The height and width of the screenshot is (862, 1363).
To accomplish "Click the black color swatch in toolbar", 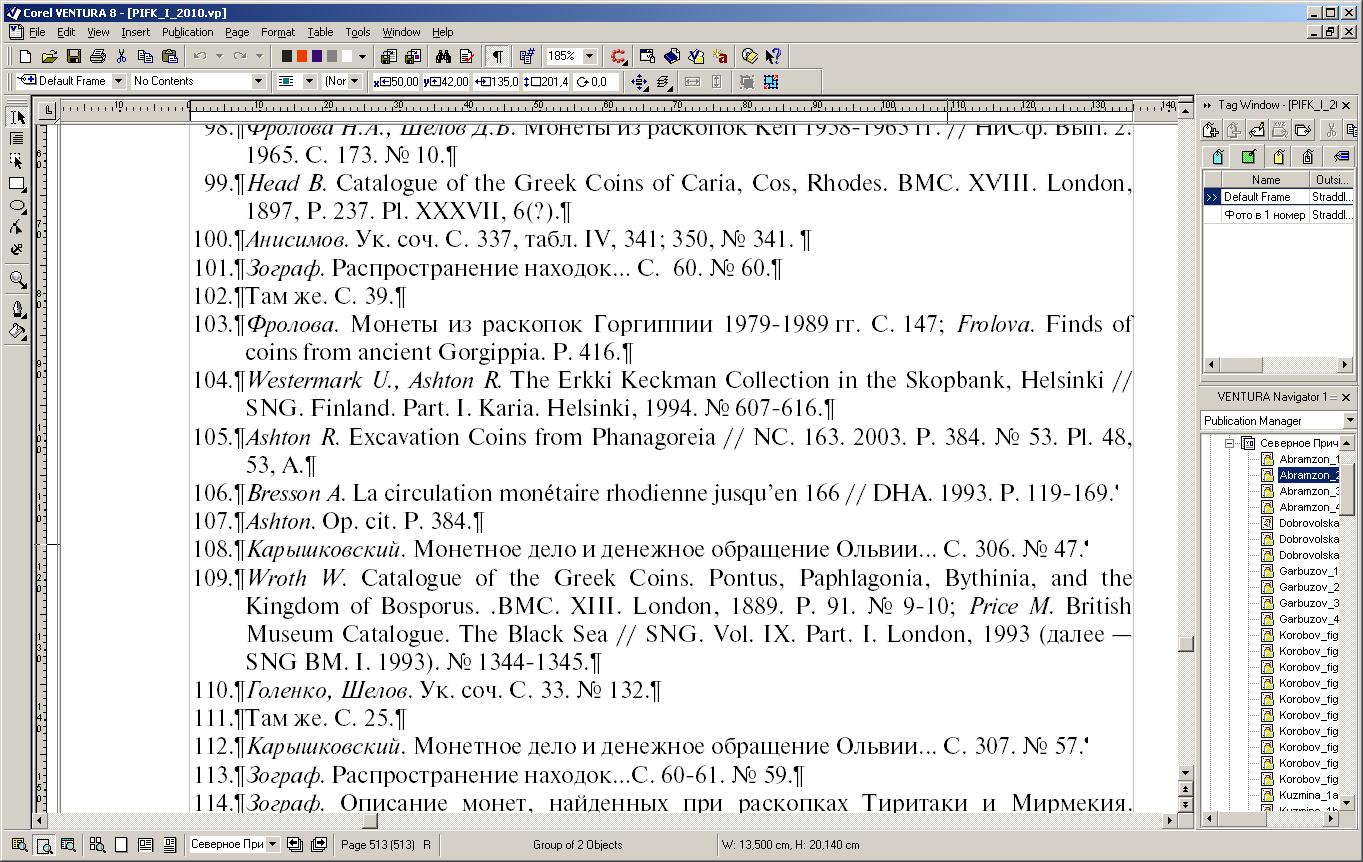I will [x=287, y=57].
